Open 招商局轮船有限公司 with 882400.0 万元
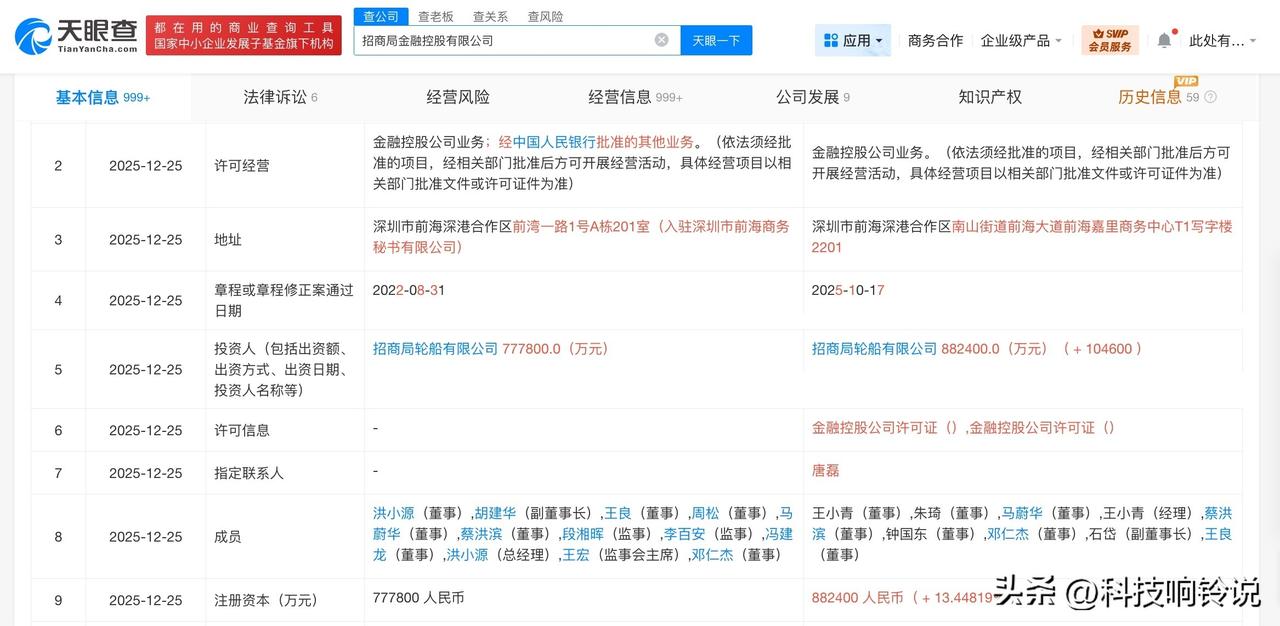 tap(874, 349)
